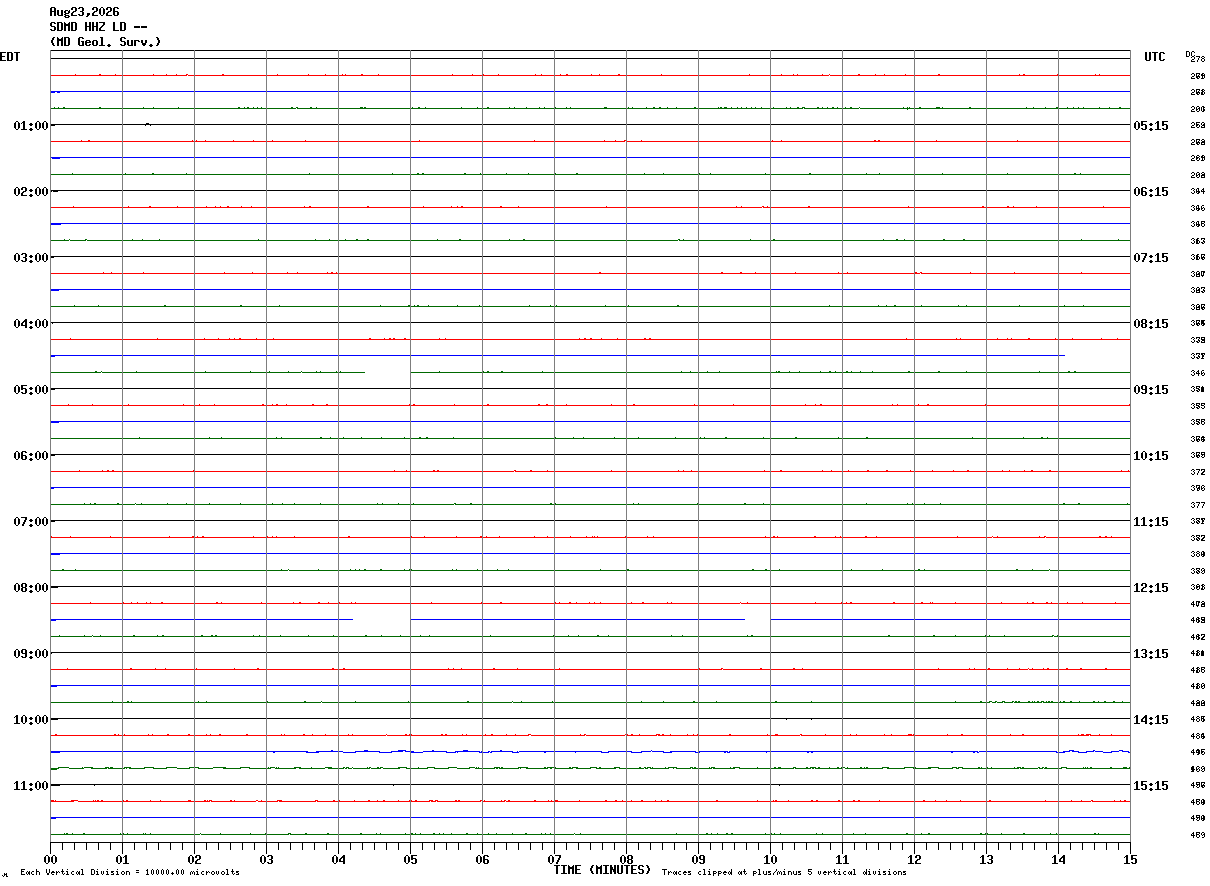
Task: Click the 05:15 UTC time label
Action: click(1151, 125)
